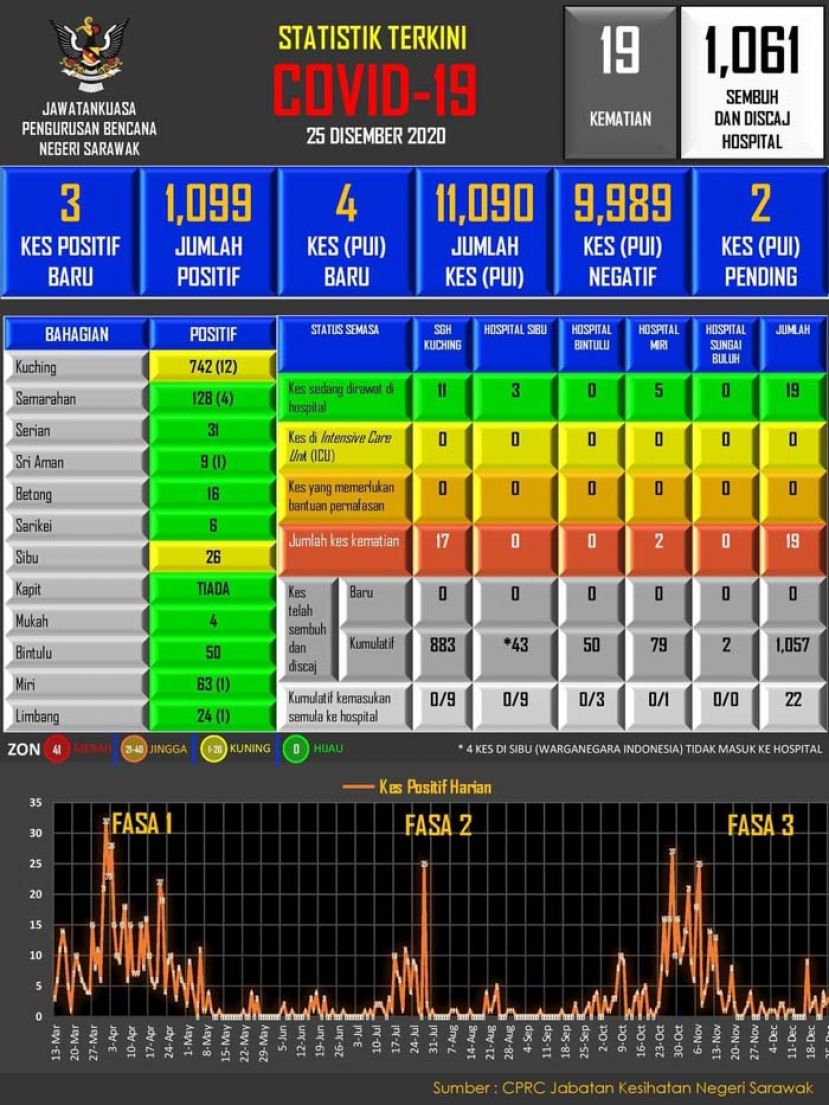Viewport: 829px width, 1105px height.
Task: Select the 2 KES (PUI) PENDING tile
Action: (760, 231)
